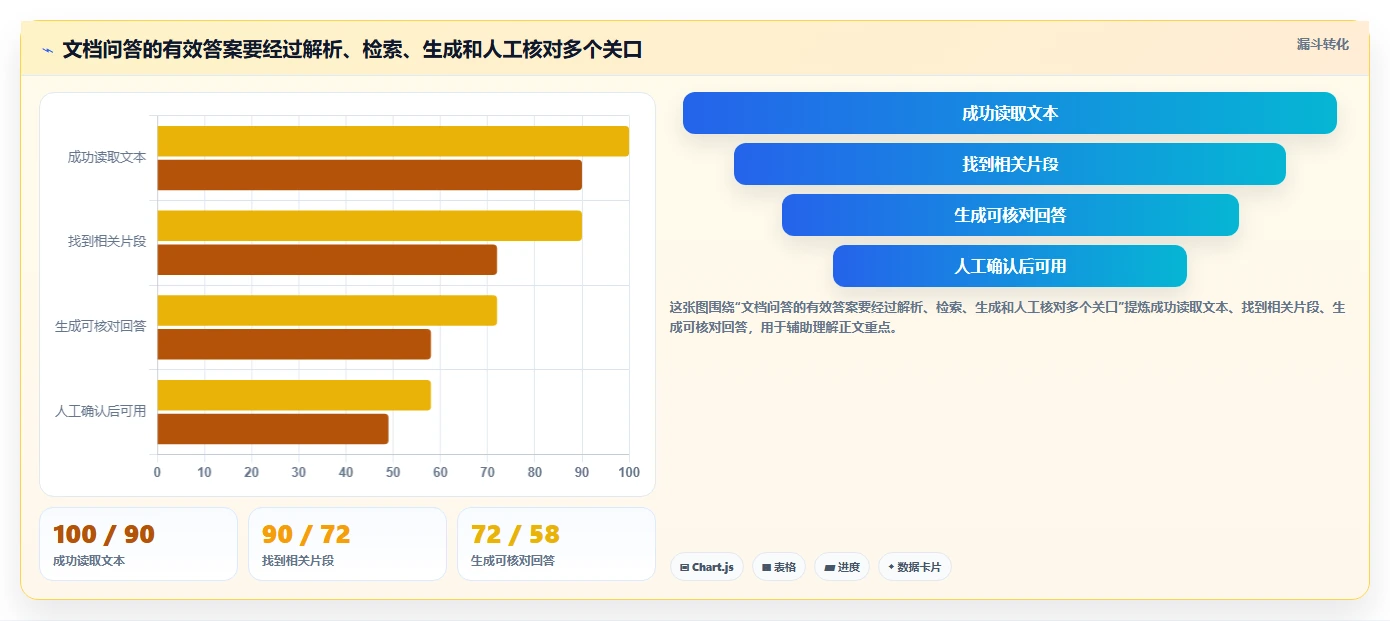1390x621 pixels.
Task: Click the 数据卡片 tag chip
Action: coord(915,567)
